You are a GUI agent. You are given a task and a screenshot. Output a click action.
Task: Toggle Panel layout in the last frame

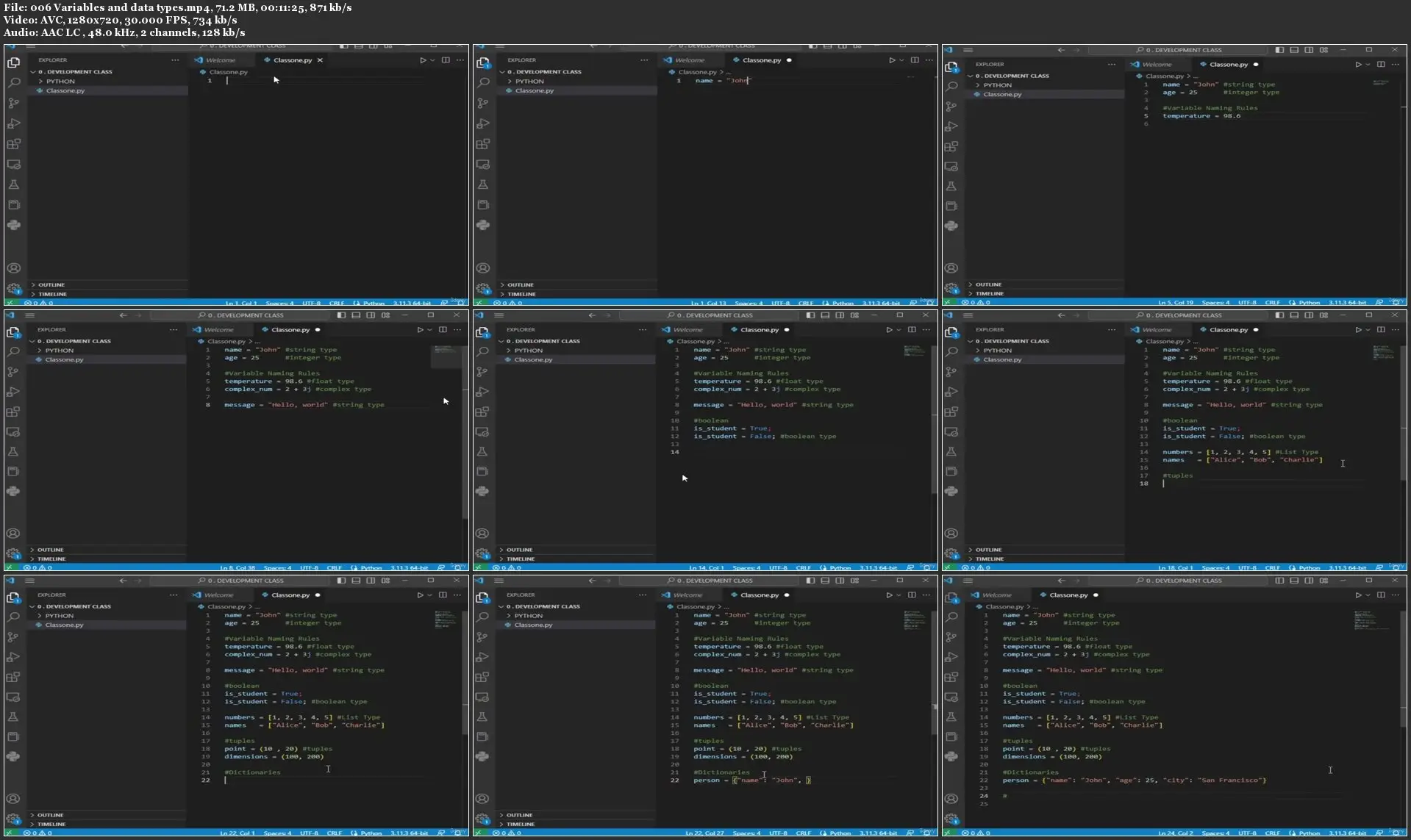click(1294, 581)
